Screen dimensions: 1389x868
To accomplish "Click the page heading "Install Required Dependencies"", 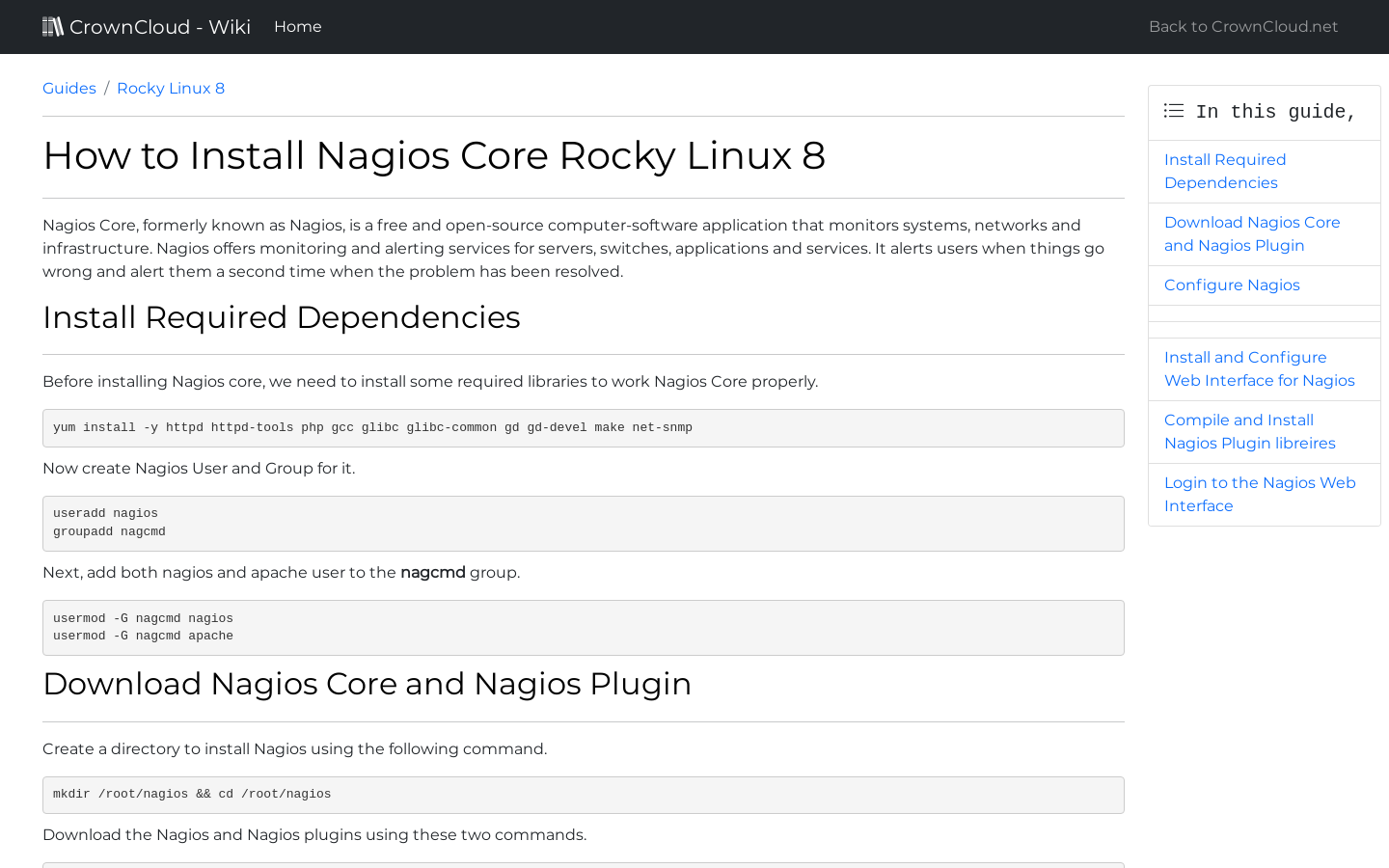I will click(x=281, y=317).
